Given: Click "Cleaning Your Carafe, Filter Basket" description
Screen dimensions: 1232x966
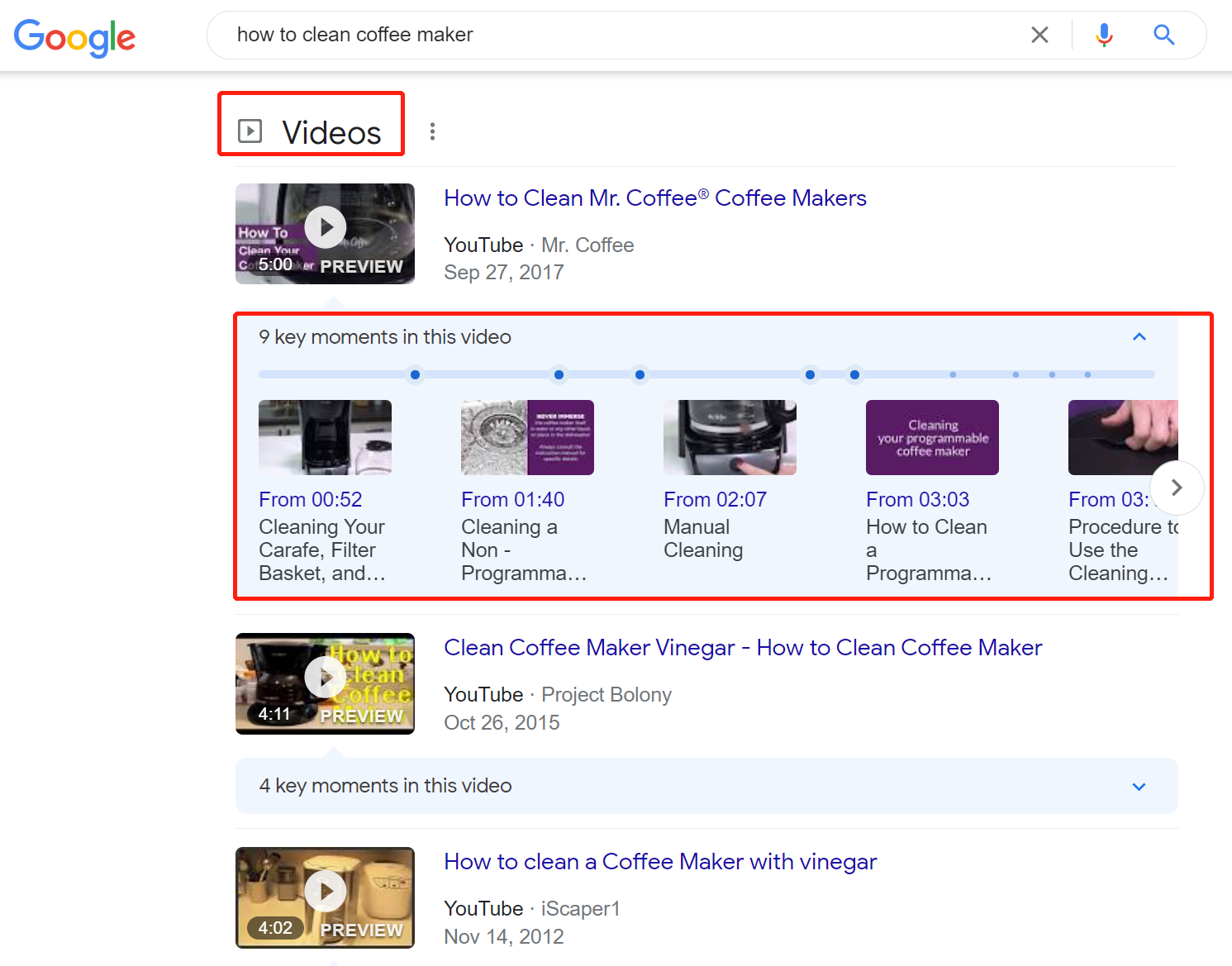Looking at the screenshot, I should 322,550.
